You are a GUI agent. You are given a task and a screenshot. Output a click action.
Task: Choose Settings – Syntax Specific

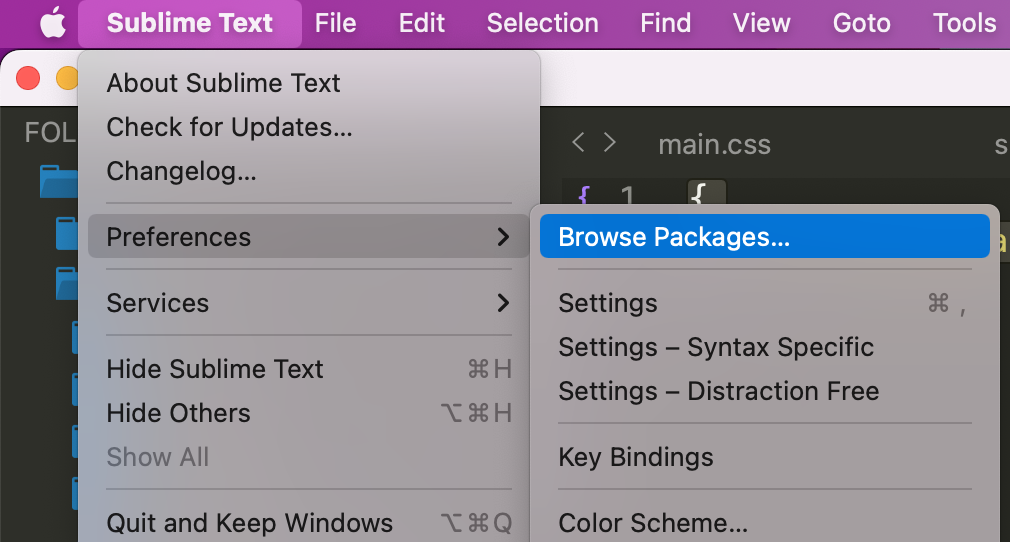point(716,347)
